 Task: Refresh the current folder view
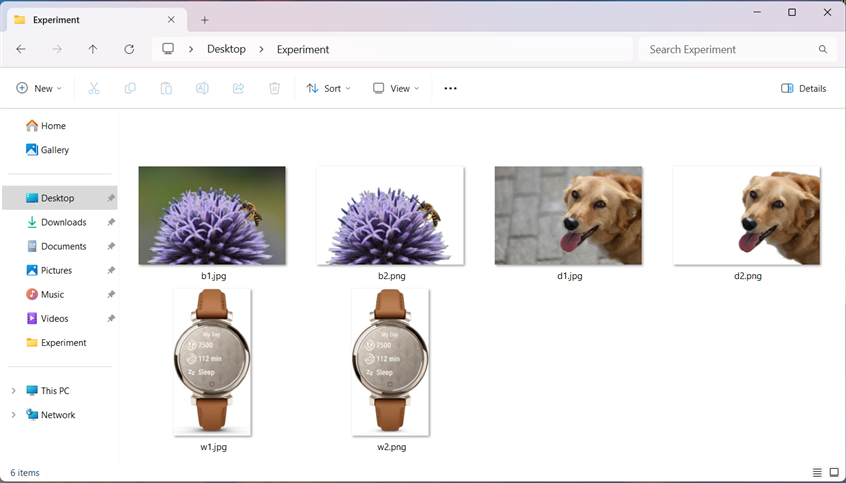129,49
